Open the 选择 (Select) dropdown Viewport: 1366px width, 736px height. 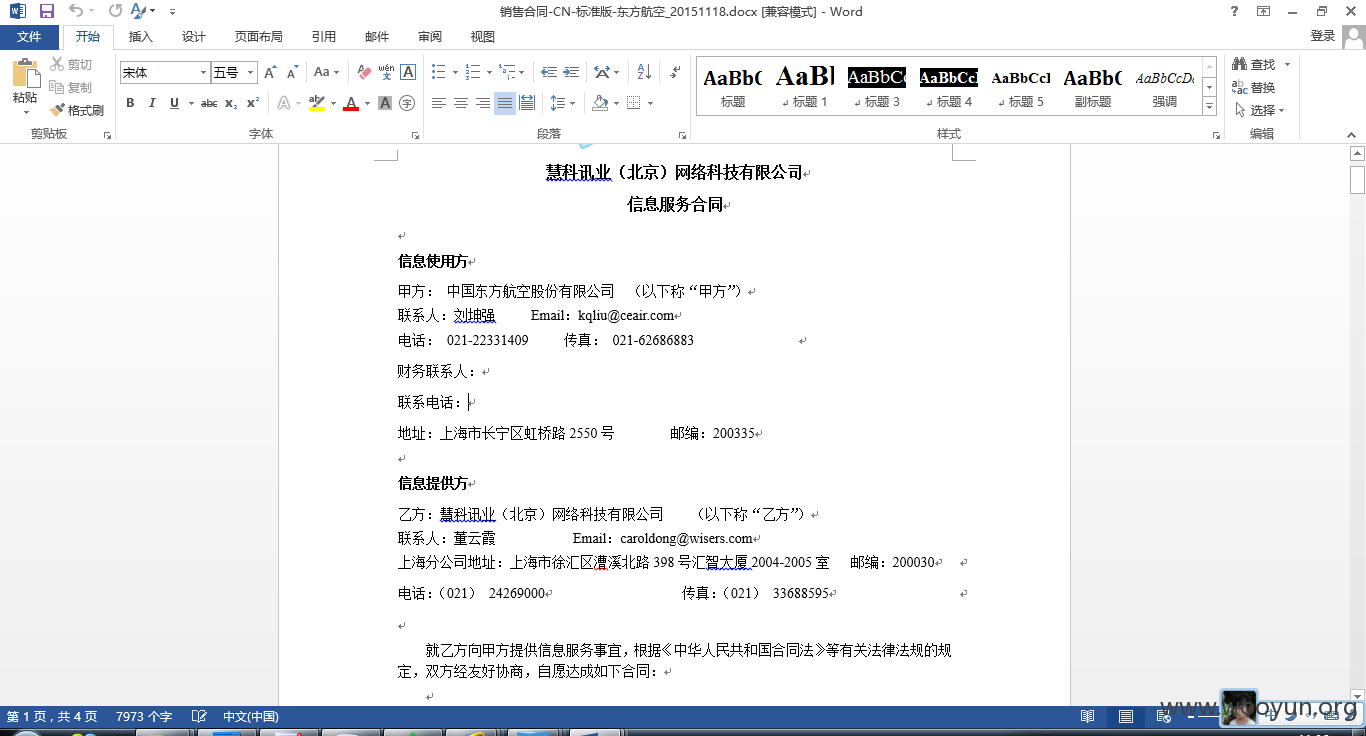click(1260, 110)
